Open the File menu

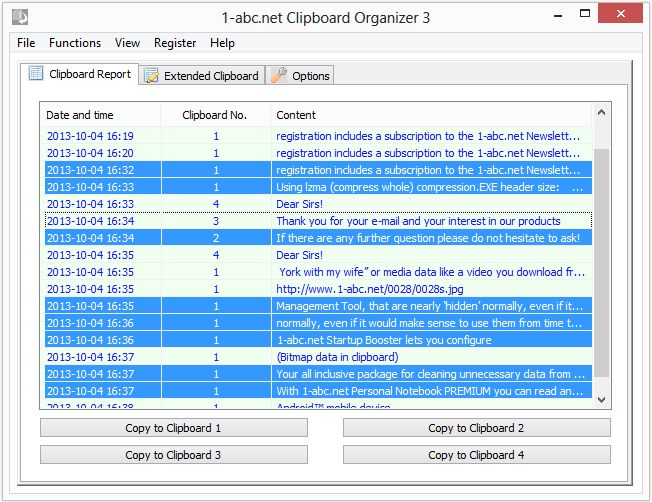[26, 43]
